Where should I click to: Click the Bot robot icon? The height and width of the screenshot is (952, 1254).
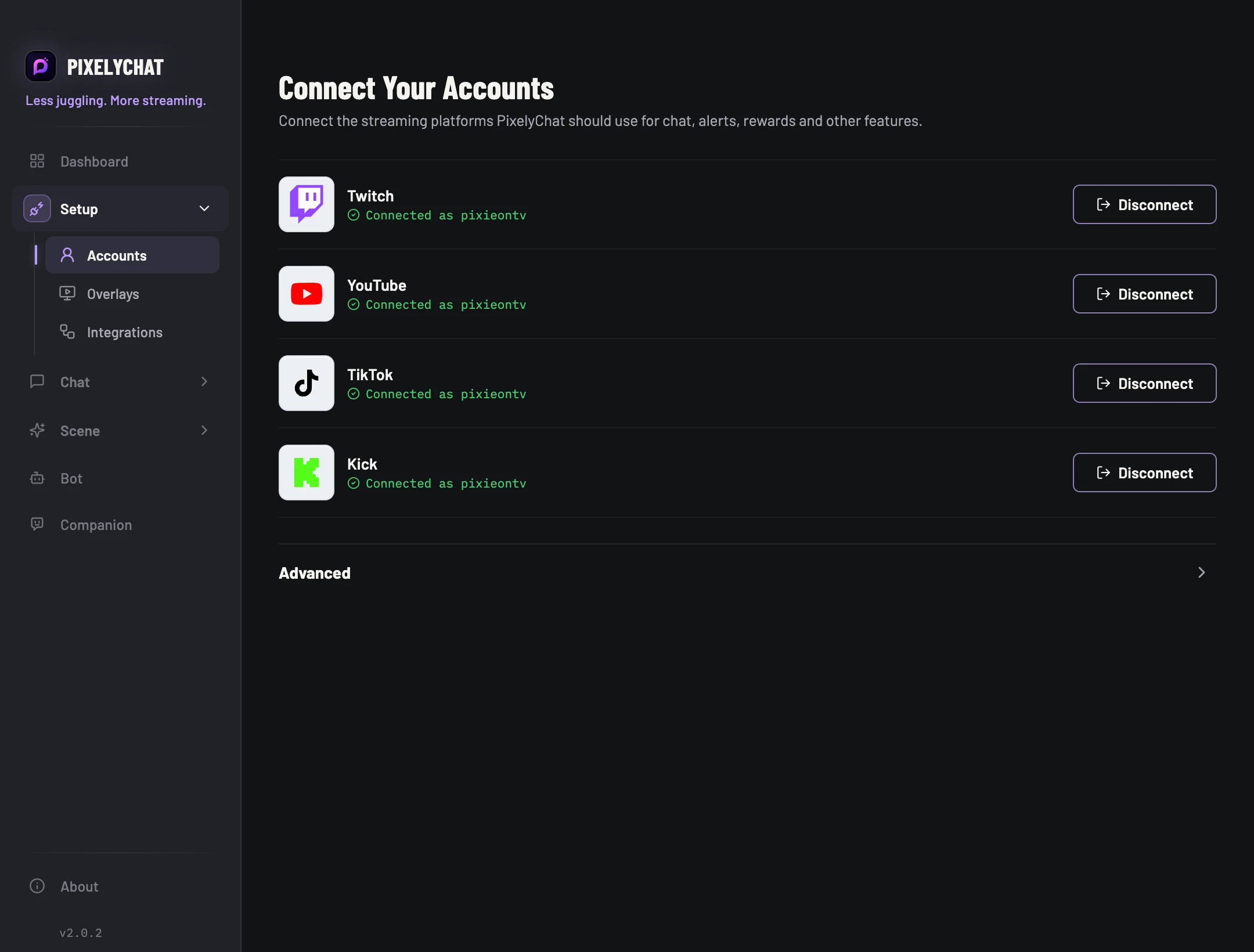pyautogui.click(x=37, y=478)
